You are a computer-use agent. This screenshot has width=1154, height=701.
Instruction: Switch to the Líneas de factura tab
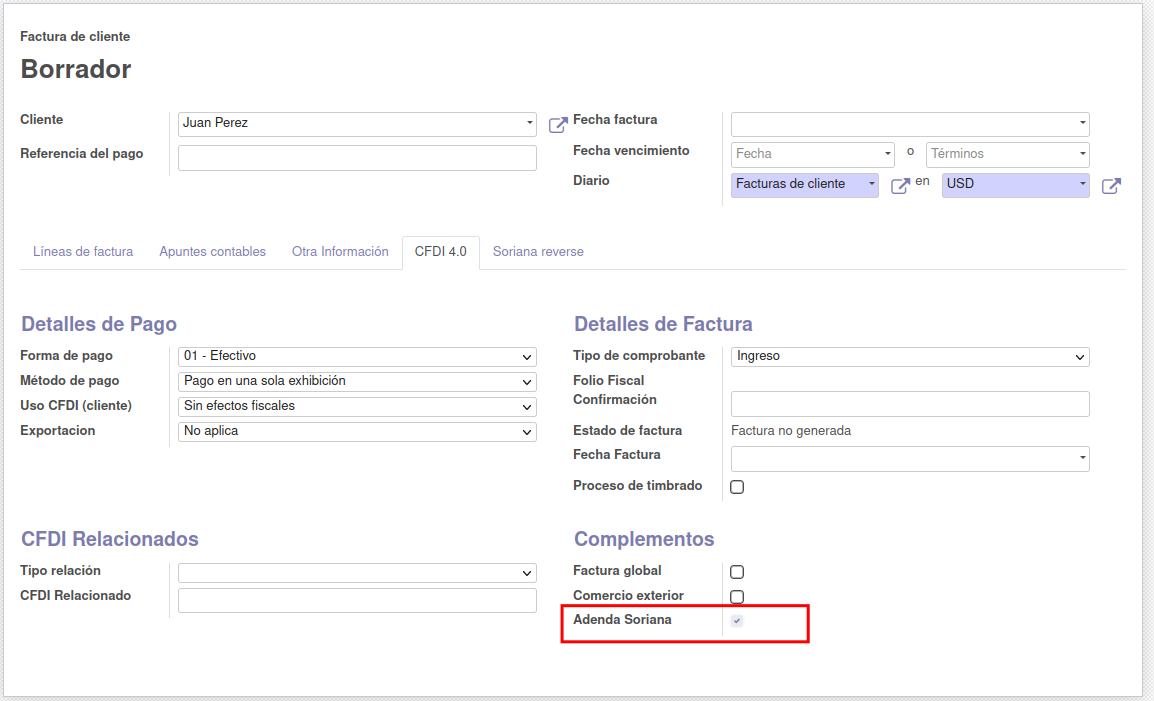point(83,252)
